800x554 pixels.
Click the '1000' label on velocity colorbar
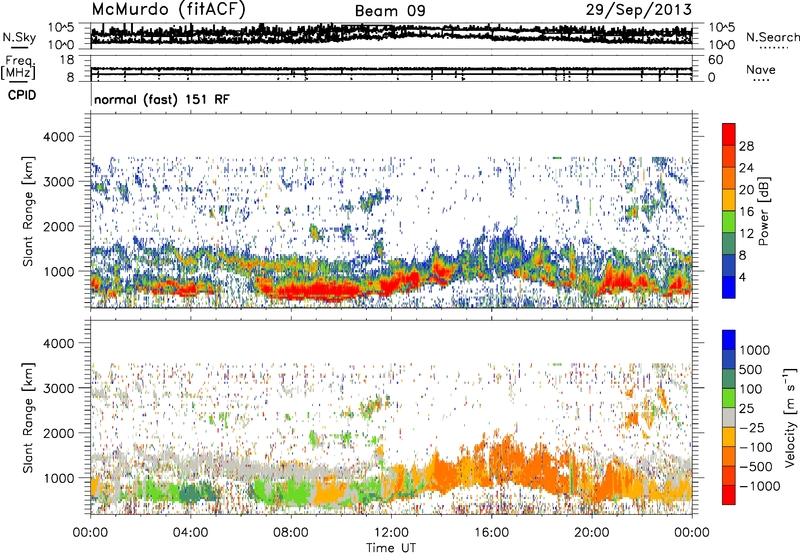755,350
